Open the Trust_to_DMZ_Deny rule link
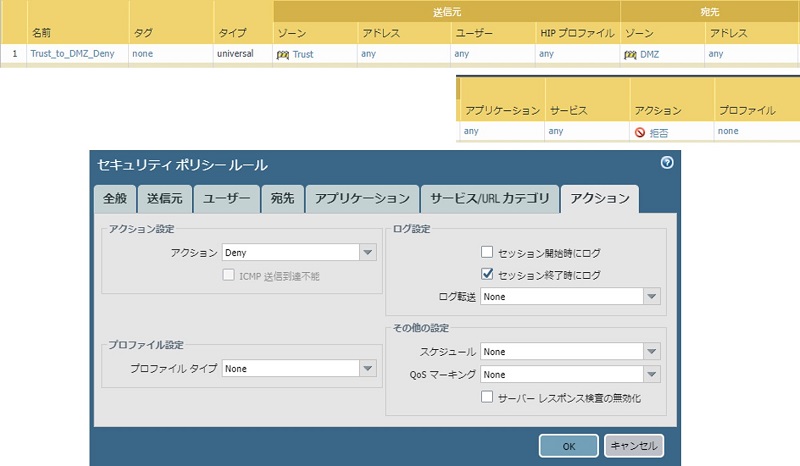The width and height of the screenshot is (800, 466). point(75,54)
